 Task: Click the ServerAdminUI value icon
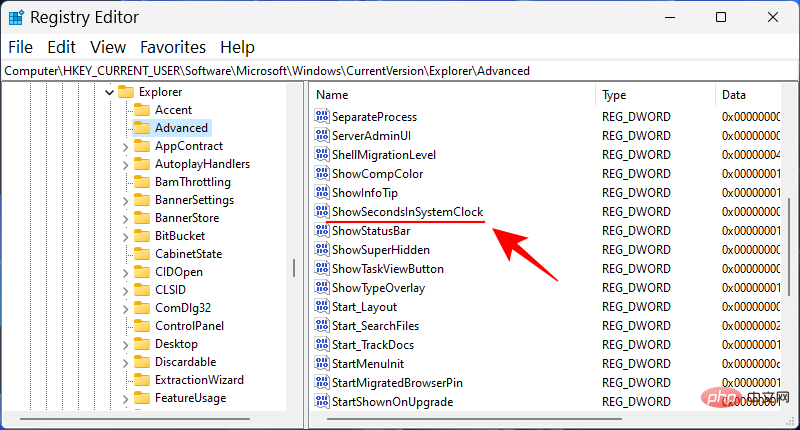point(322,136)
